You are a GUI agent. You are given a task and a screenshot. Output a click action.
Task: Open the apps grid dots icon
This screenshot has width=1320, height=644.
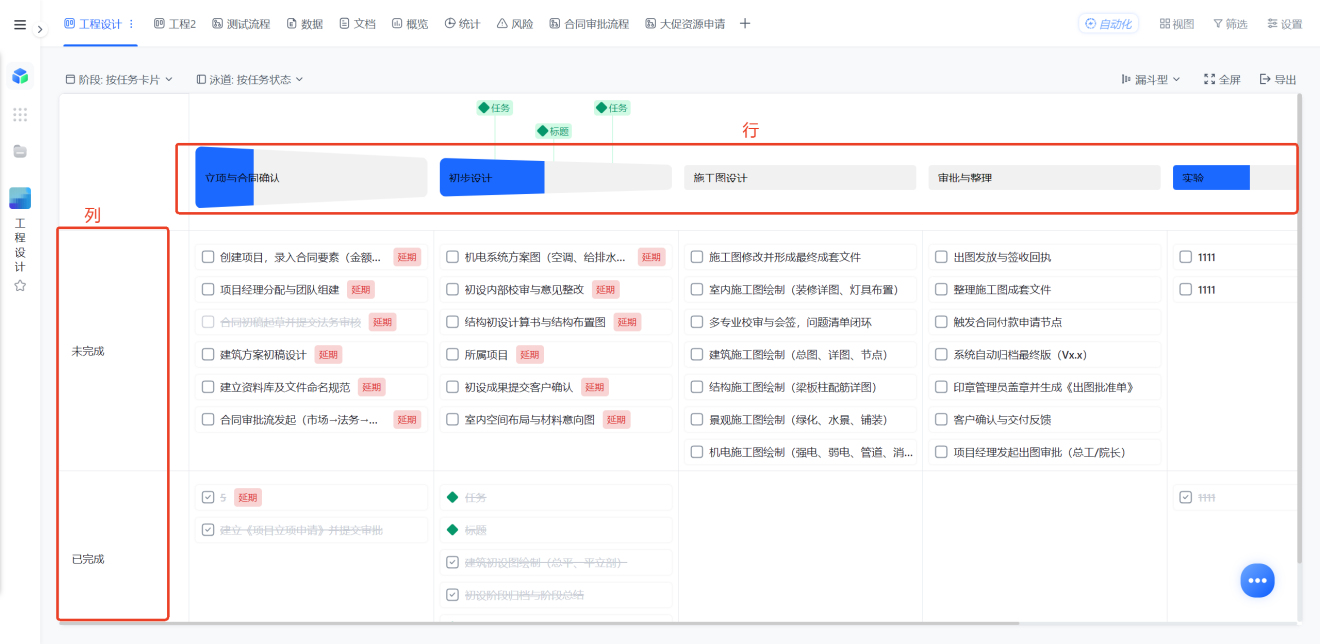pos(20,115)
